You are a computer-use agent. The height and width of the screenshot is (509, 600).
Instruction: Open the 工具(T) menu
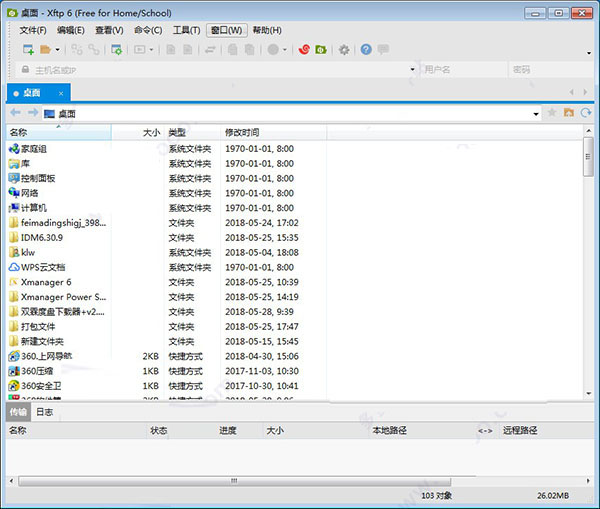tap(186, 30)
